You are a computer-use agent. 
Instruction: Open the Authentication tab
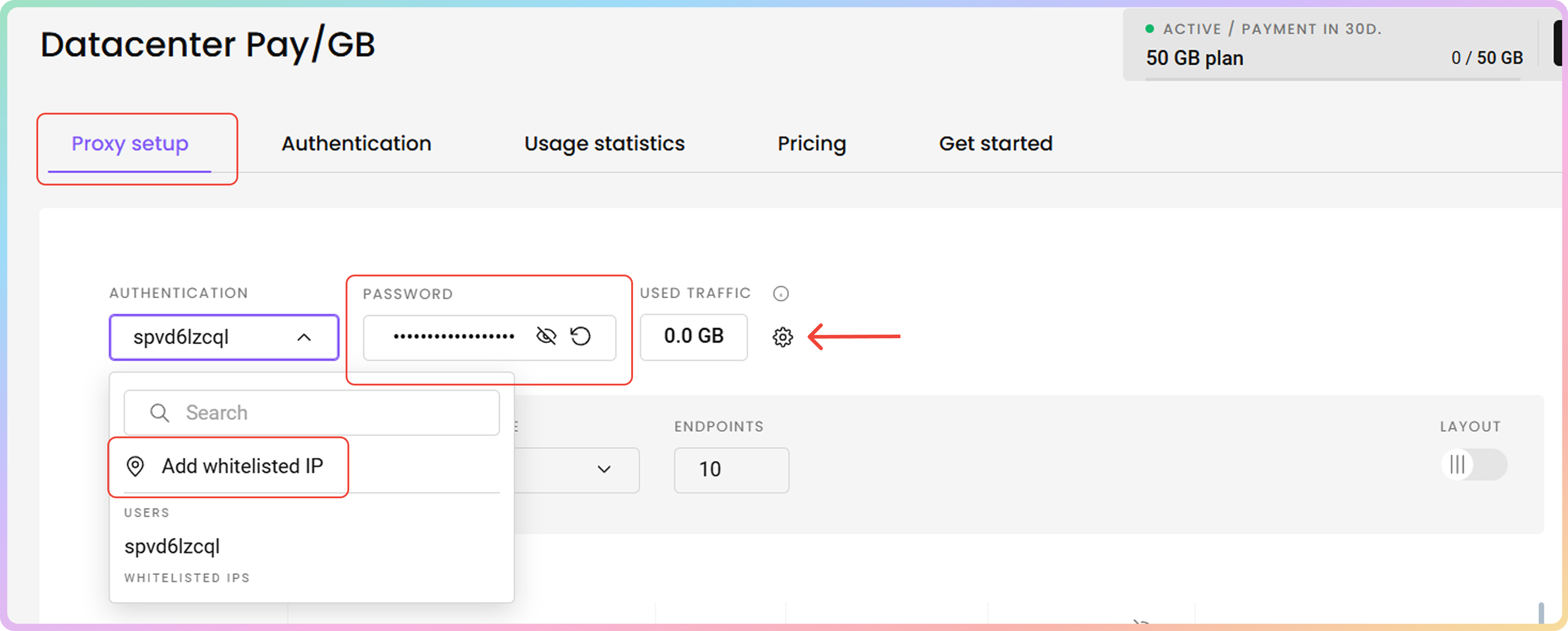[356, 144]
